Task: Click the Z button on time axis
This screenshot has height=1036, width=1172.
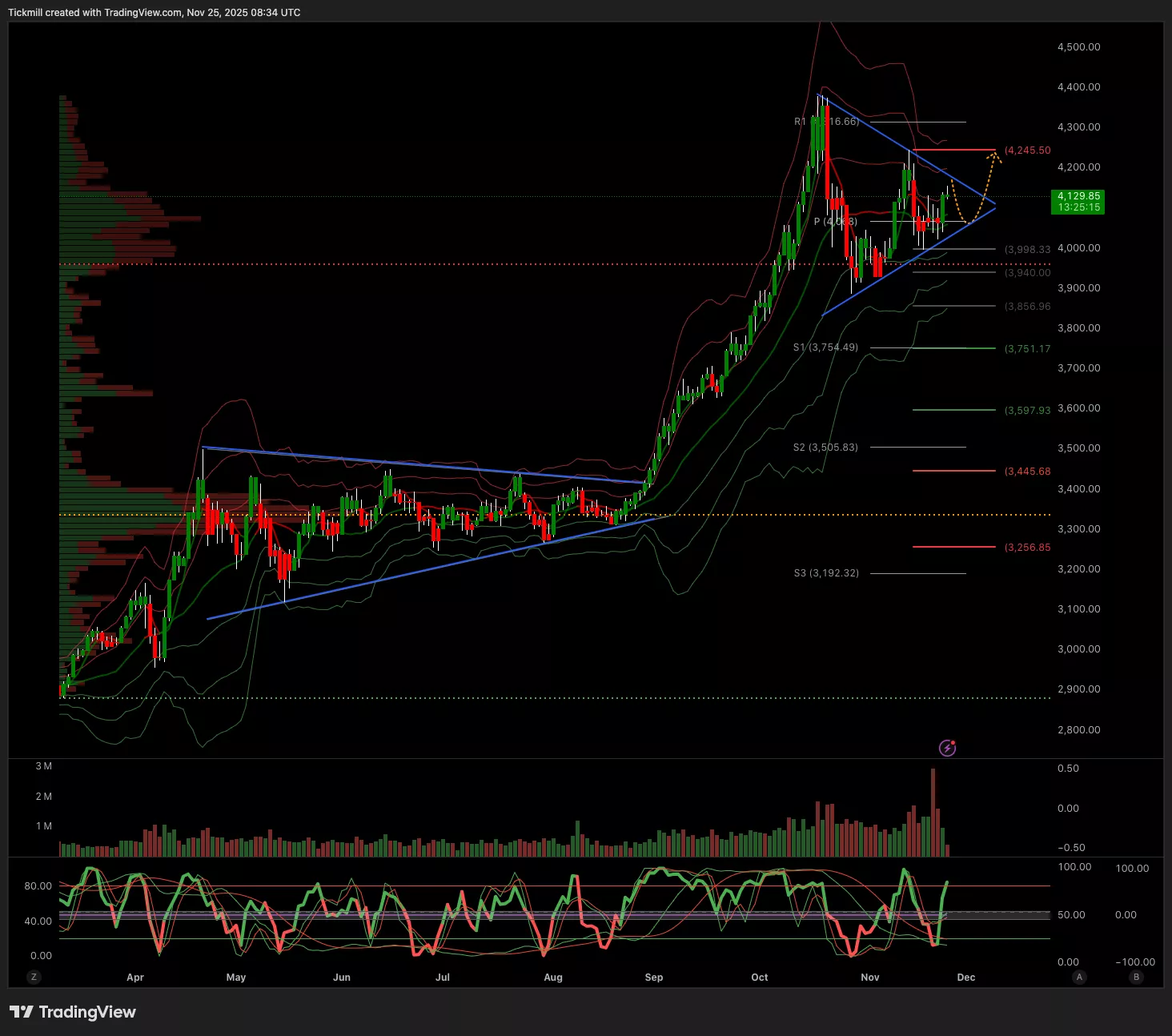Action: (x=34, y=977)
